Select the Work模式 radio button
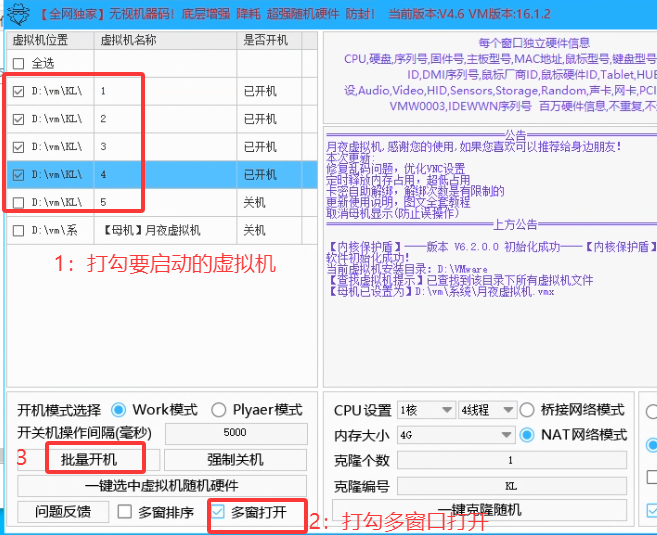The height and width of the screenshot is (535, 657). point(119,410)
